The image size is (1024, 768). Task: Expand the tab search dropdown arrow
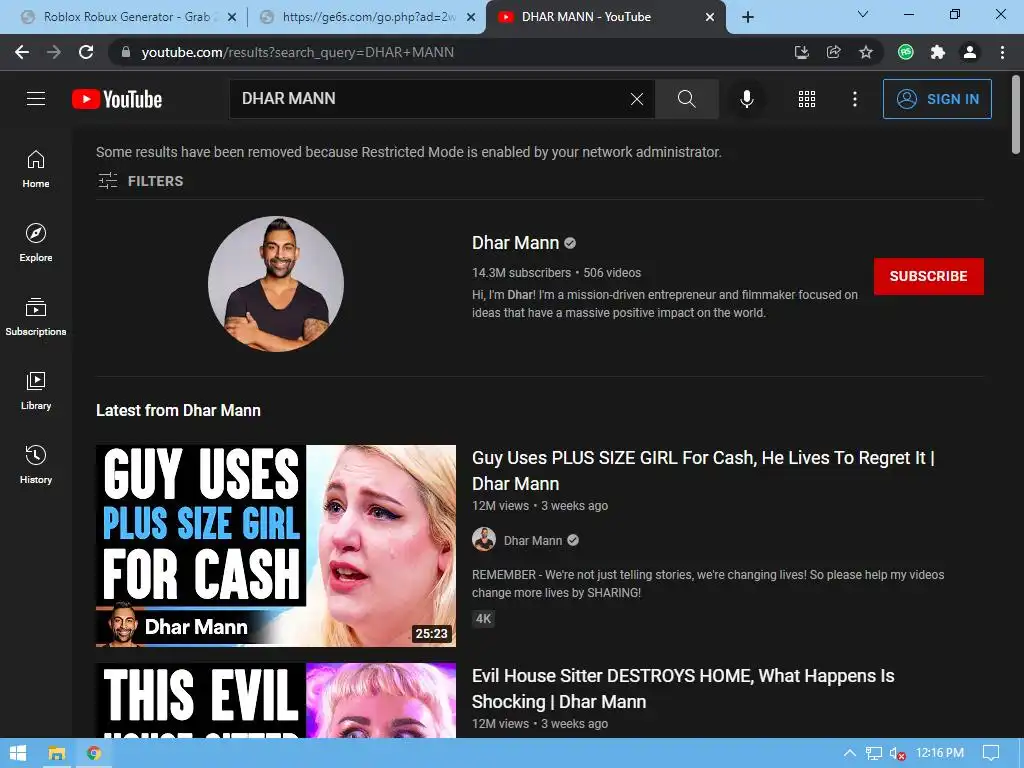863,14
